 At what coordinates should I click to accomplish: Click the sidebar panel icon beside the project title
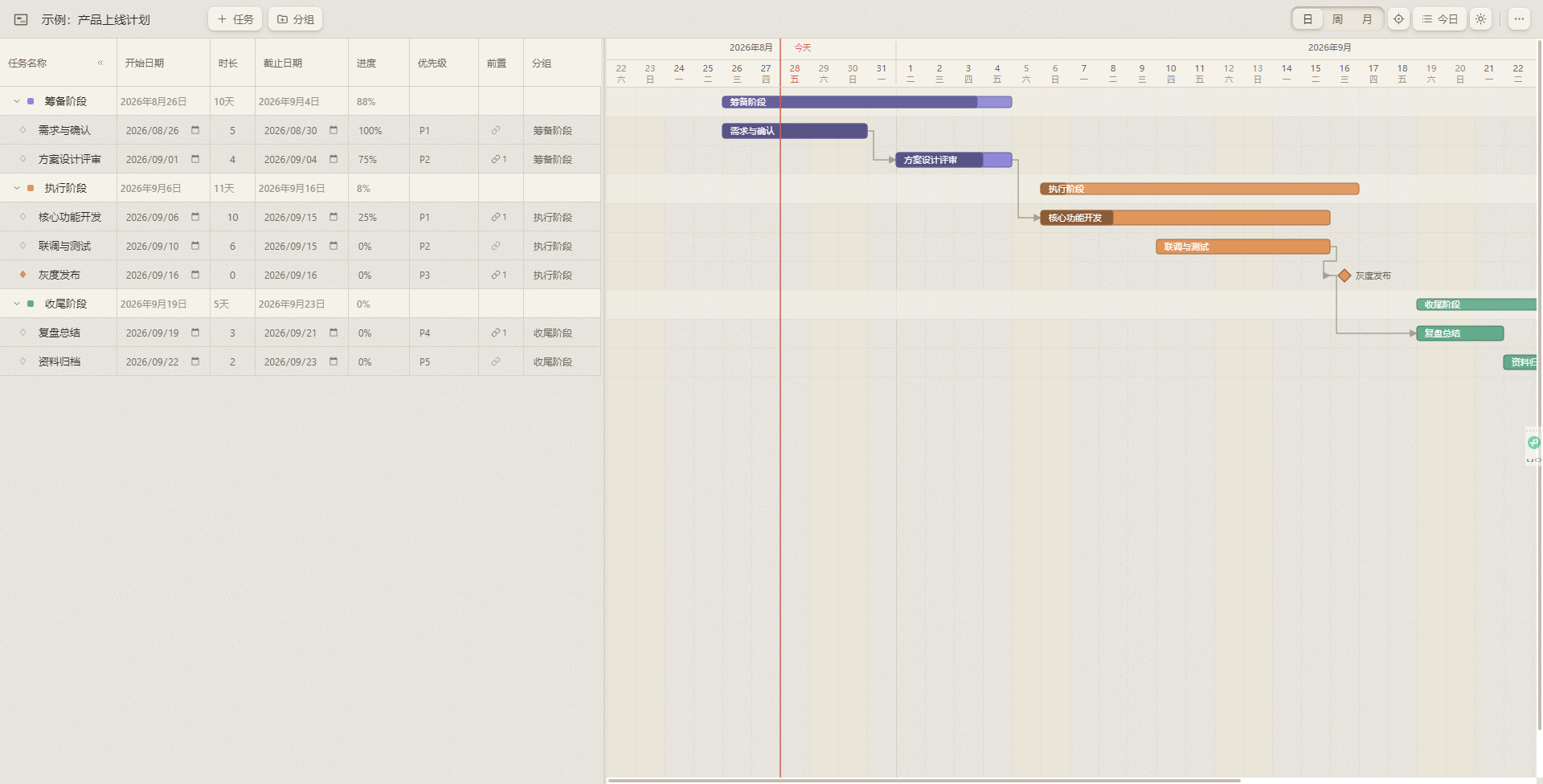[x=21, y=19]
